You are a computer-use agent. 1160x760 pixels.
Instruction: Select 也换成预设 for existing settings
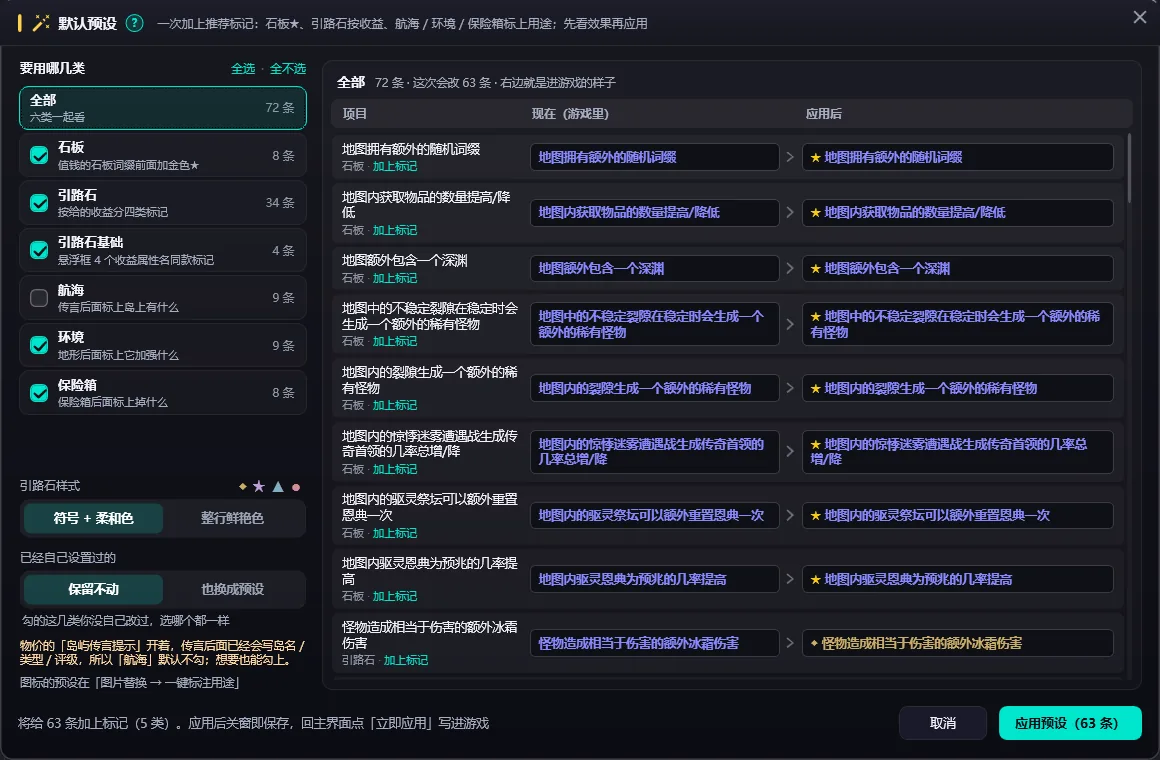coord(232,589)
